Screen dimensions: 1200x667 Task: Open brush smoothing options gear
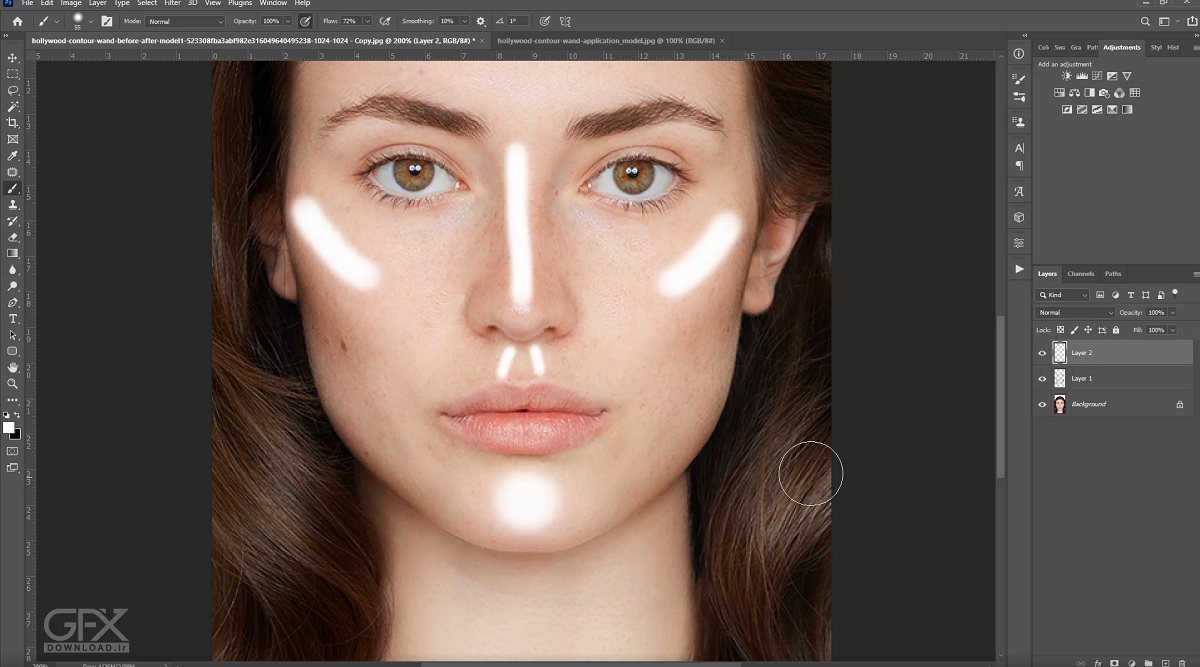click(481, 21)
